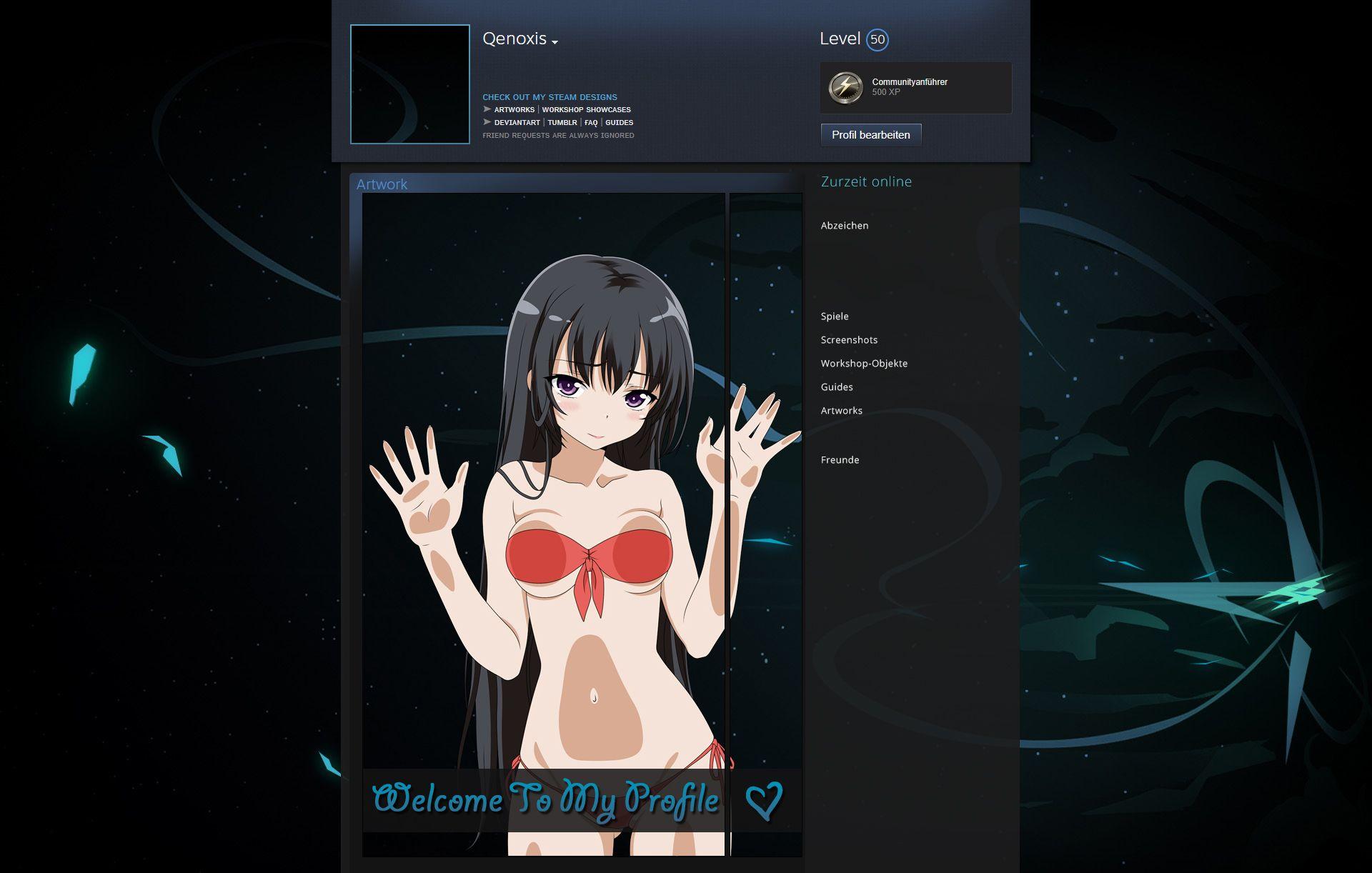Open the ARTWORKS link in profile summary
The width and height of the screenshot is (1372, 873).
point(514,110)
